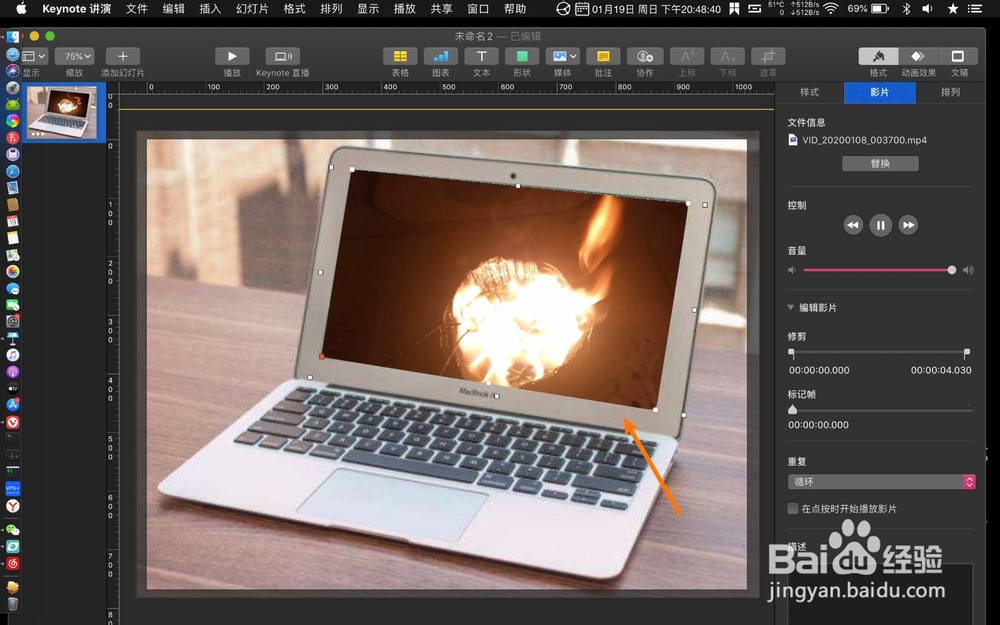
Task: Click the trim start handle
Action: (791, 353)
